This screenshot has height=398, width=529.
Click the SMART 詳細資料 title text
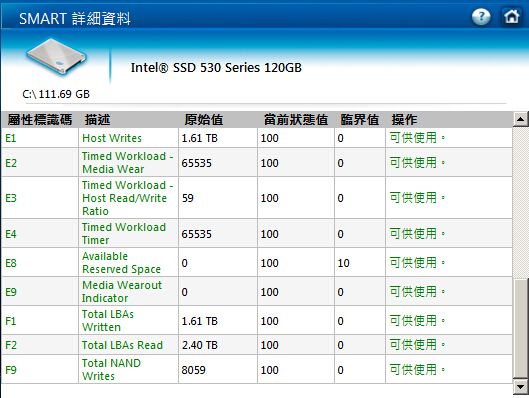pyautogui.click(x=75, y=19)
